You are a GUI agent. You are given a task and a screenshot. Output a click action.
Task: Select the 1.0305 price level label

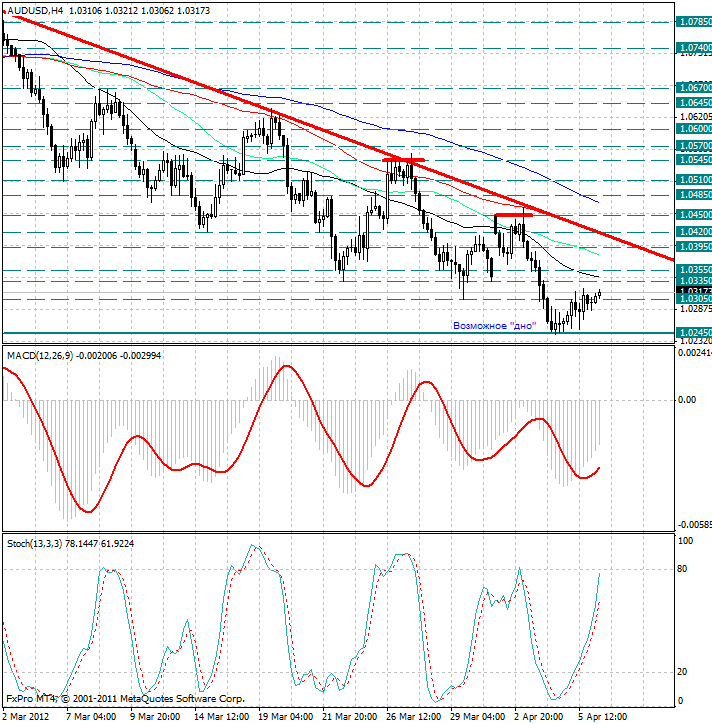(694, 299)
